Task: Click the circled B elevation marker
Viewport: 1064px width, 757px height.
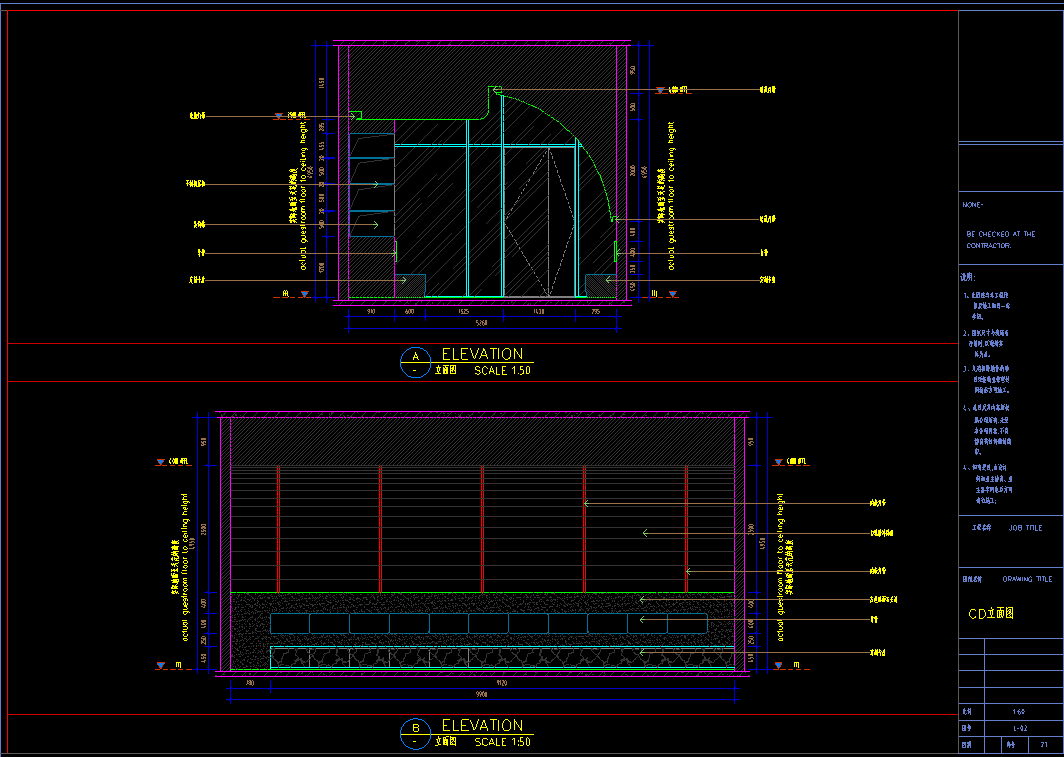Action: pos(413,733)
